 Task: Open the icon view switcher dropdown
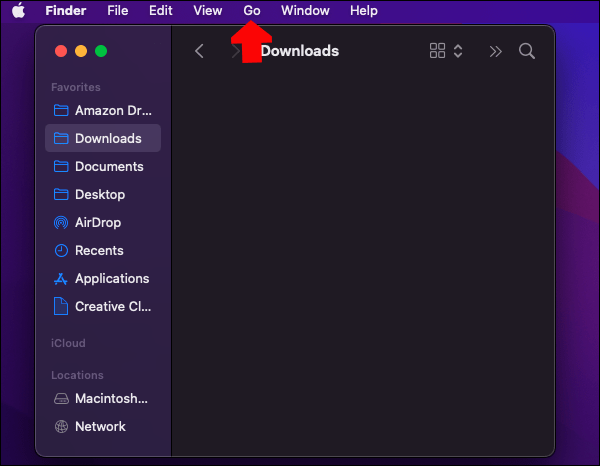point(446,51)
